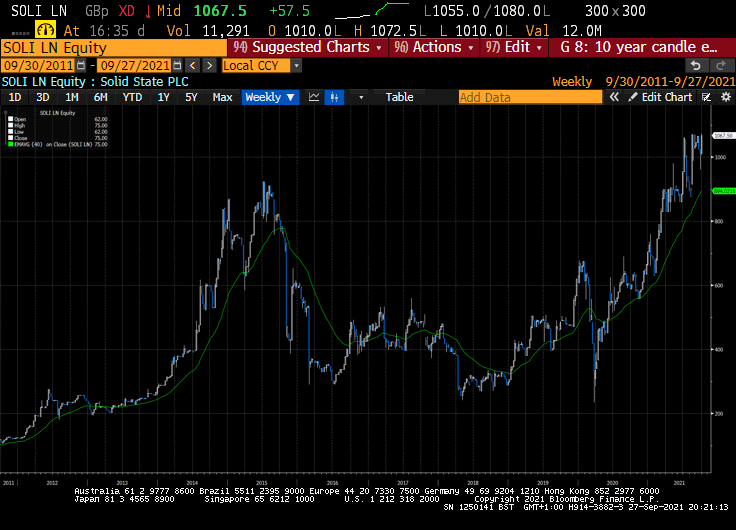Click the green EMAVG value axis label
Image resolution: width=736 pixels, height=530 pixels.
(x=724, y=191)
